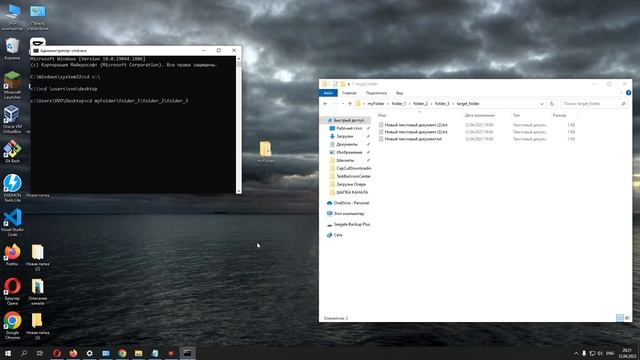Select the Описание канала desktop folder
Screen dimensions: 640x360
pyautogui.click(x=38, y=291)
